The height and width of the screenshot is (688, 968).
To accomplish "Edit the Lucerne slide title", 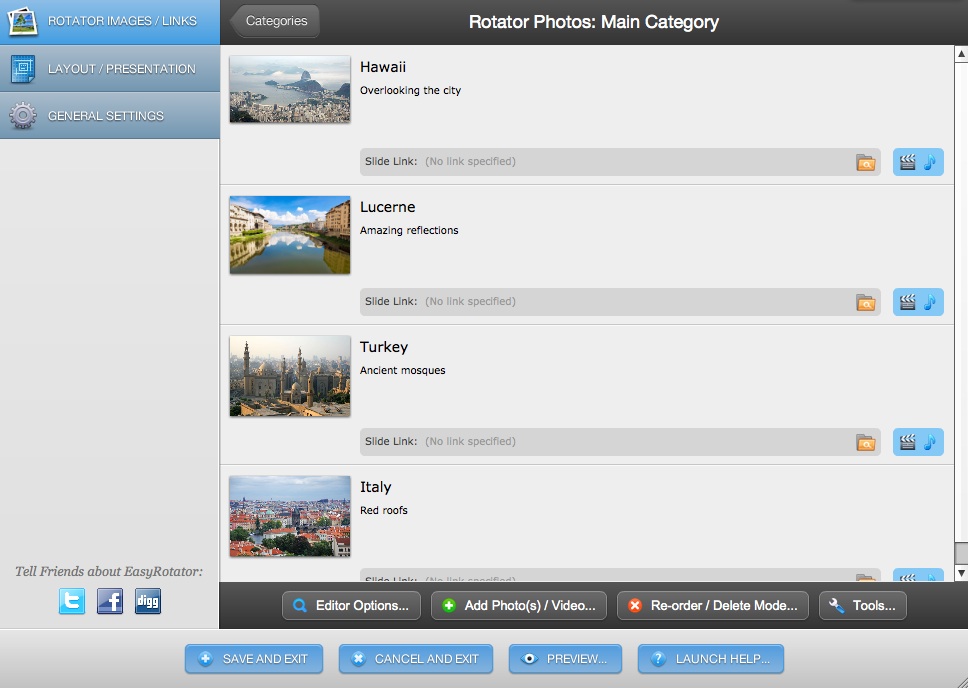I will (388, 207).
